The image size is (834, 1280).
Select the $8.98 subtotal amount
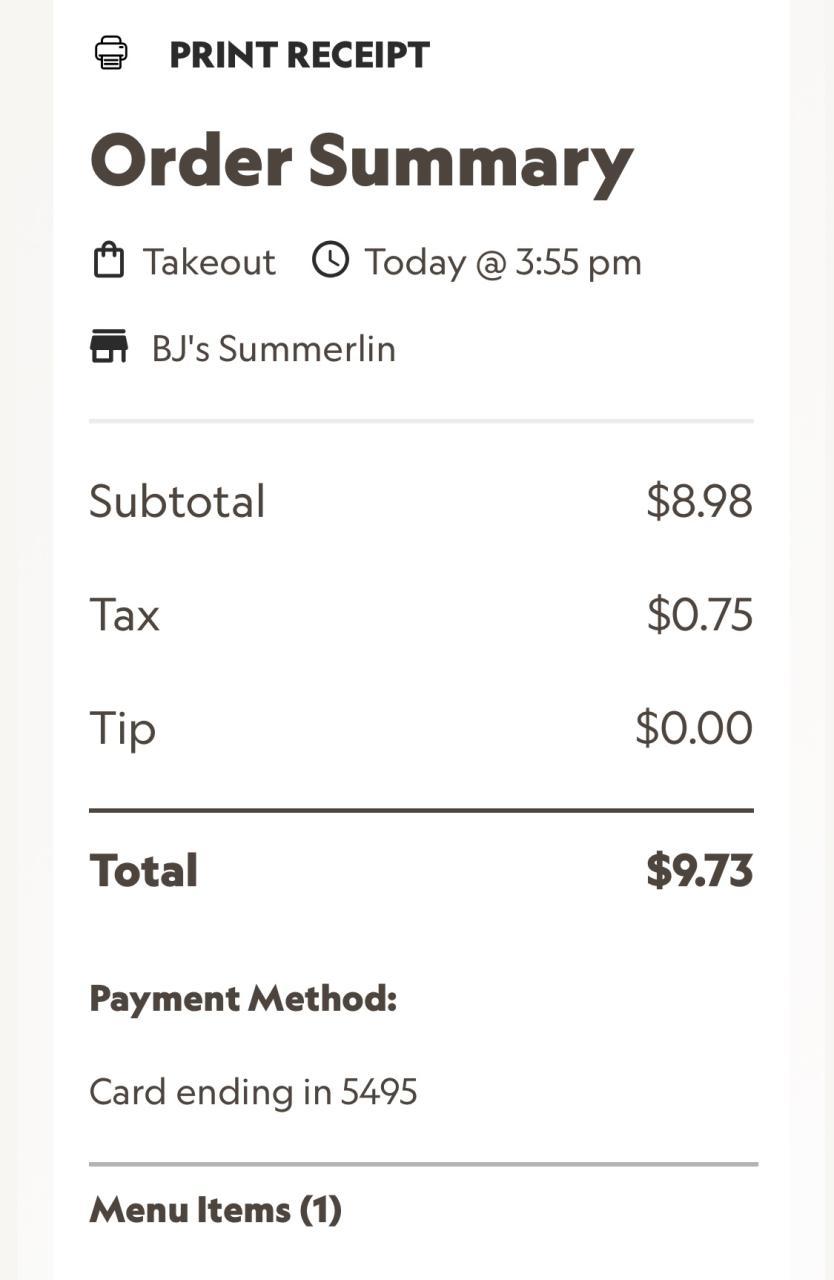pos(699,501)
